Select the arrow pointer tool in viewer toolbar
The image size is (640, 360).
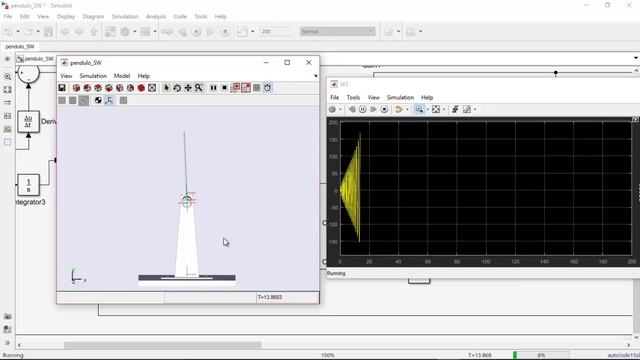point(166,88)
